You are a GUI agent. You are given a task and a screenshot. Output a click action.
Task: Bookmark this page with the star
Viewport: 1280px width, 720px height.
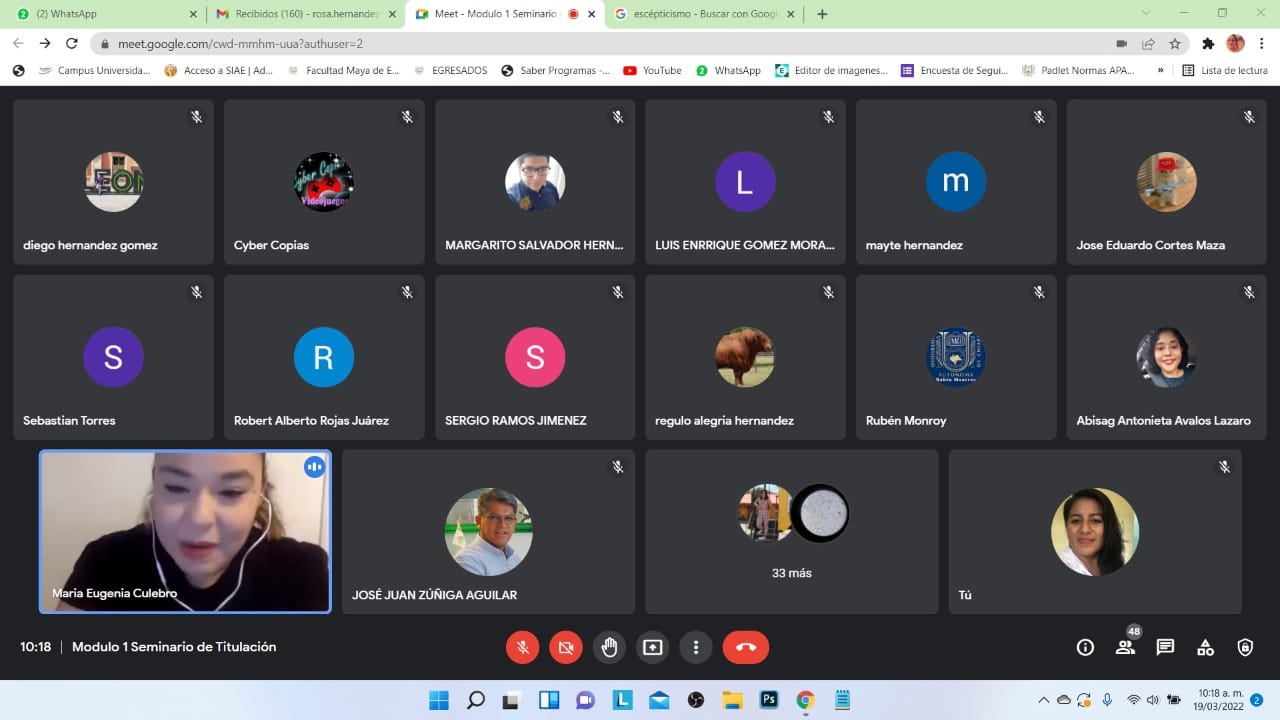coord(1175,44)
